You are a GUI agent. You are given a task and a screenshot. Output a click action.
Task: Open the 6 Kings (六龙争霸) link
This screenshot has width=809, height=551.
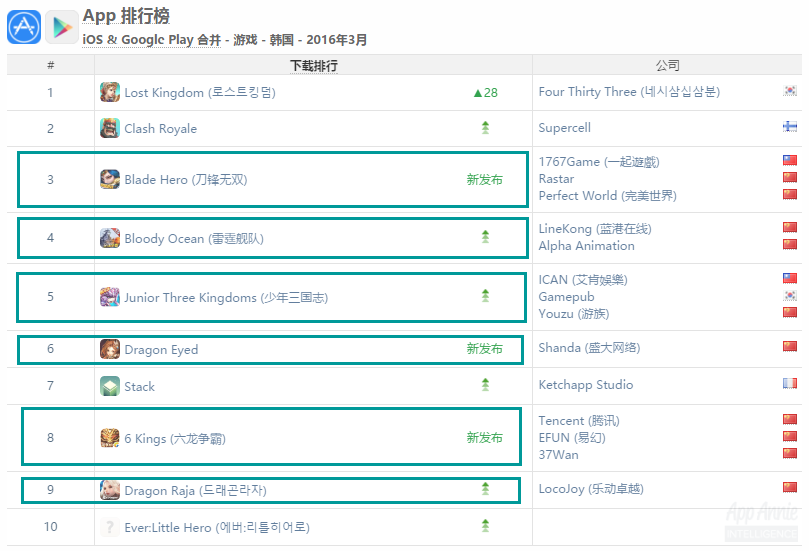[175, 439]
